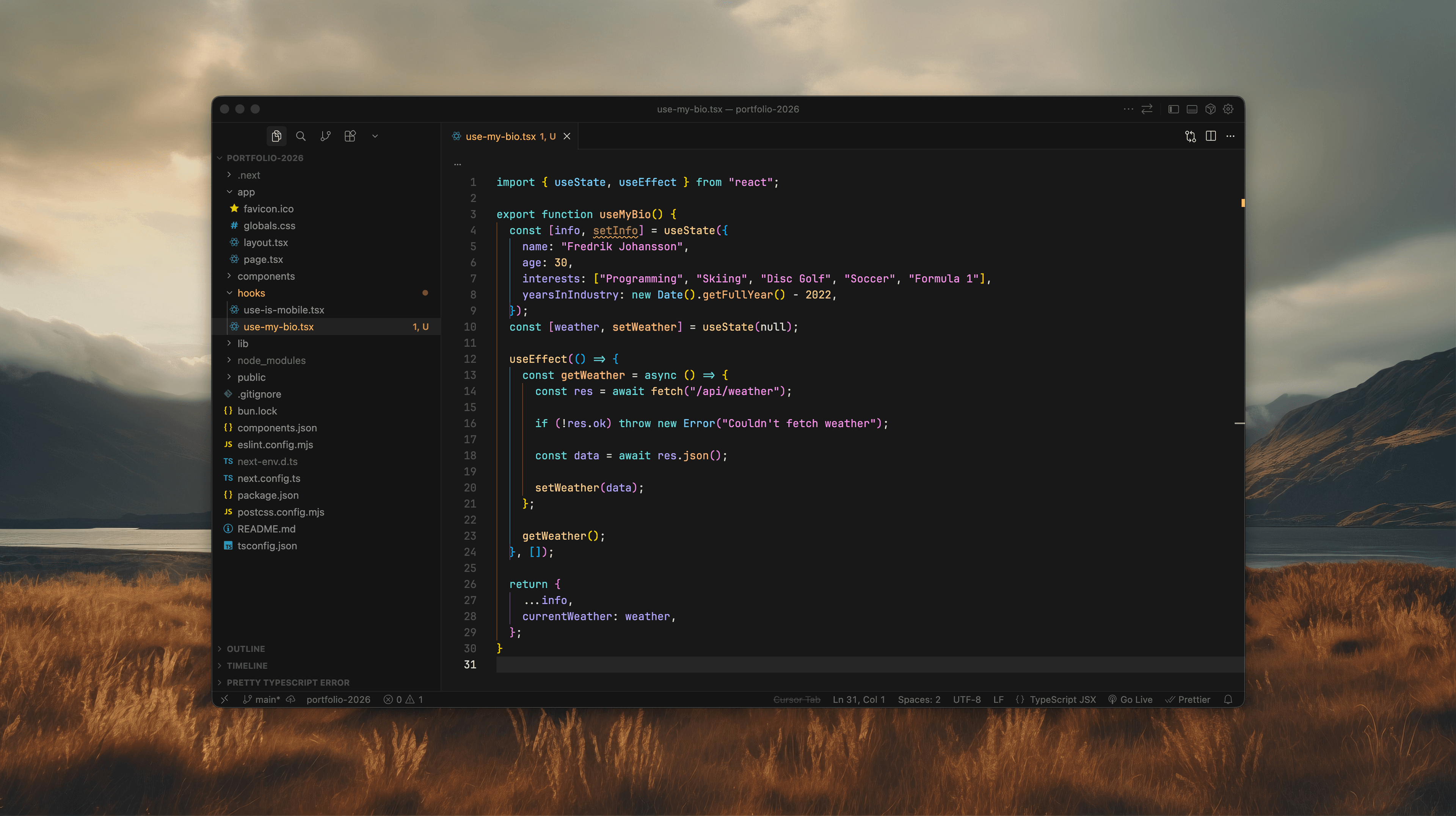Open the Source Control view
Viewport: 1456px width, 816px height.
(325, 136)
